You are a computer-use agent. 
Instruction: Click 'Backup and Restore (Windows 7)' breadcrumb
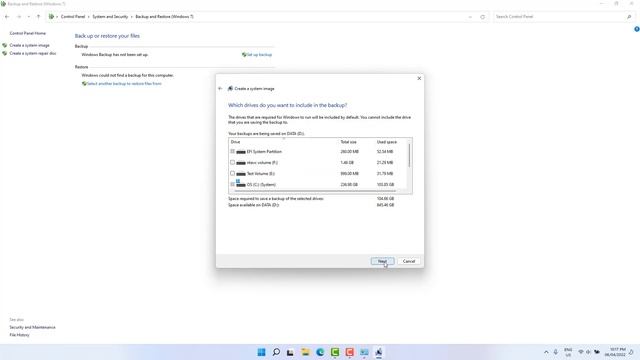164,17
